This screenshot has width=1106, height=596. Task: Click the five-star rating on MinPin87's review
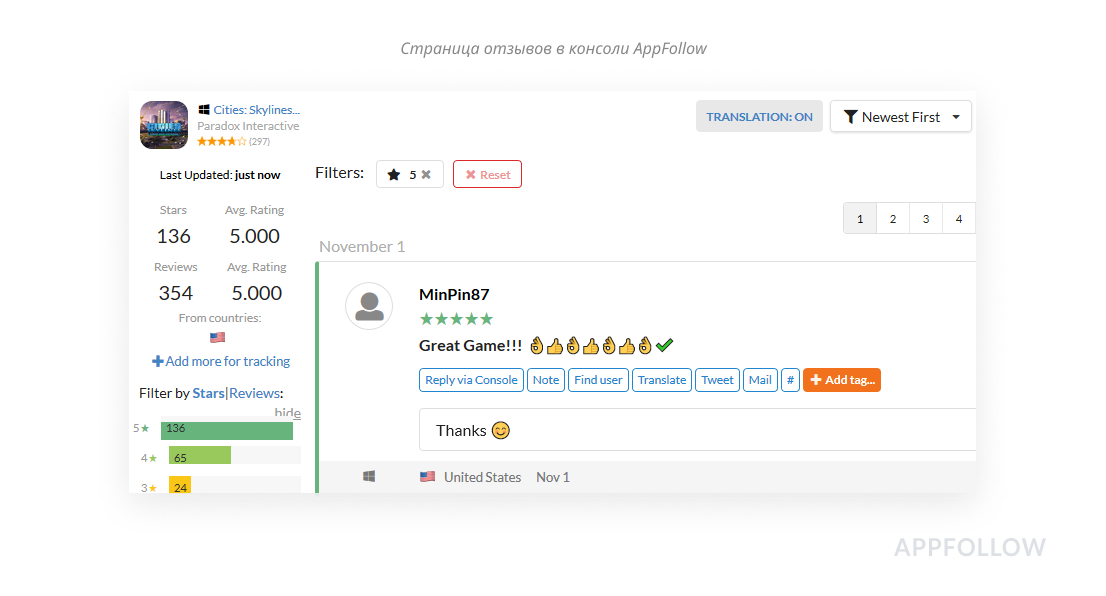tap(456, 319)
